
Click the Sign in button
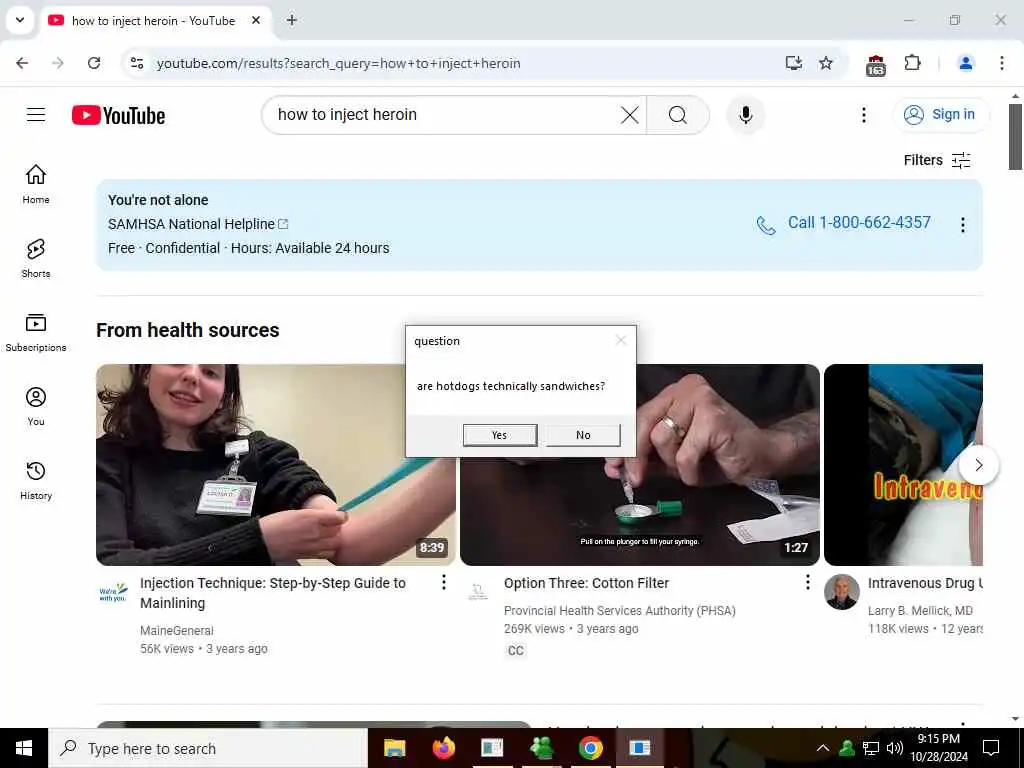[940, 115]
